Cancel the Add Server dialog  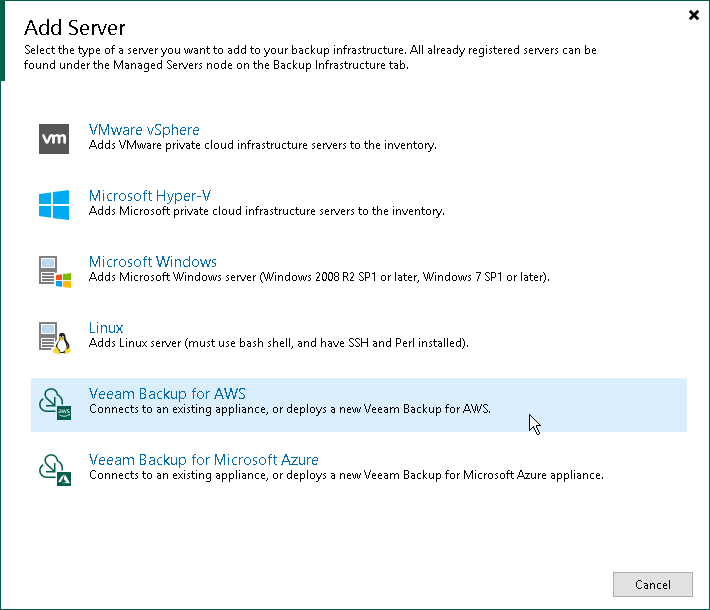[x=652, y=585]
